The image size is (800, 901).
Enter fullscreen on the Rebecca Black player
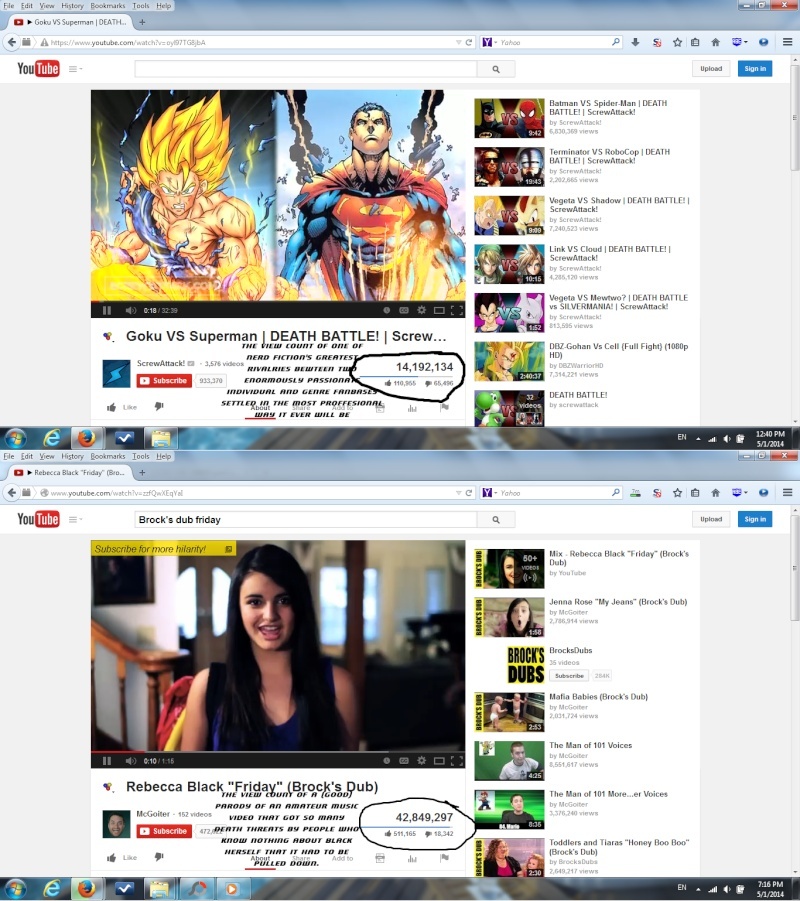[457, 761]
